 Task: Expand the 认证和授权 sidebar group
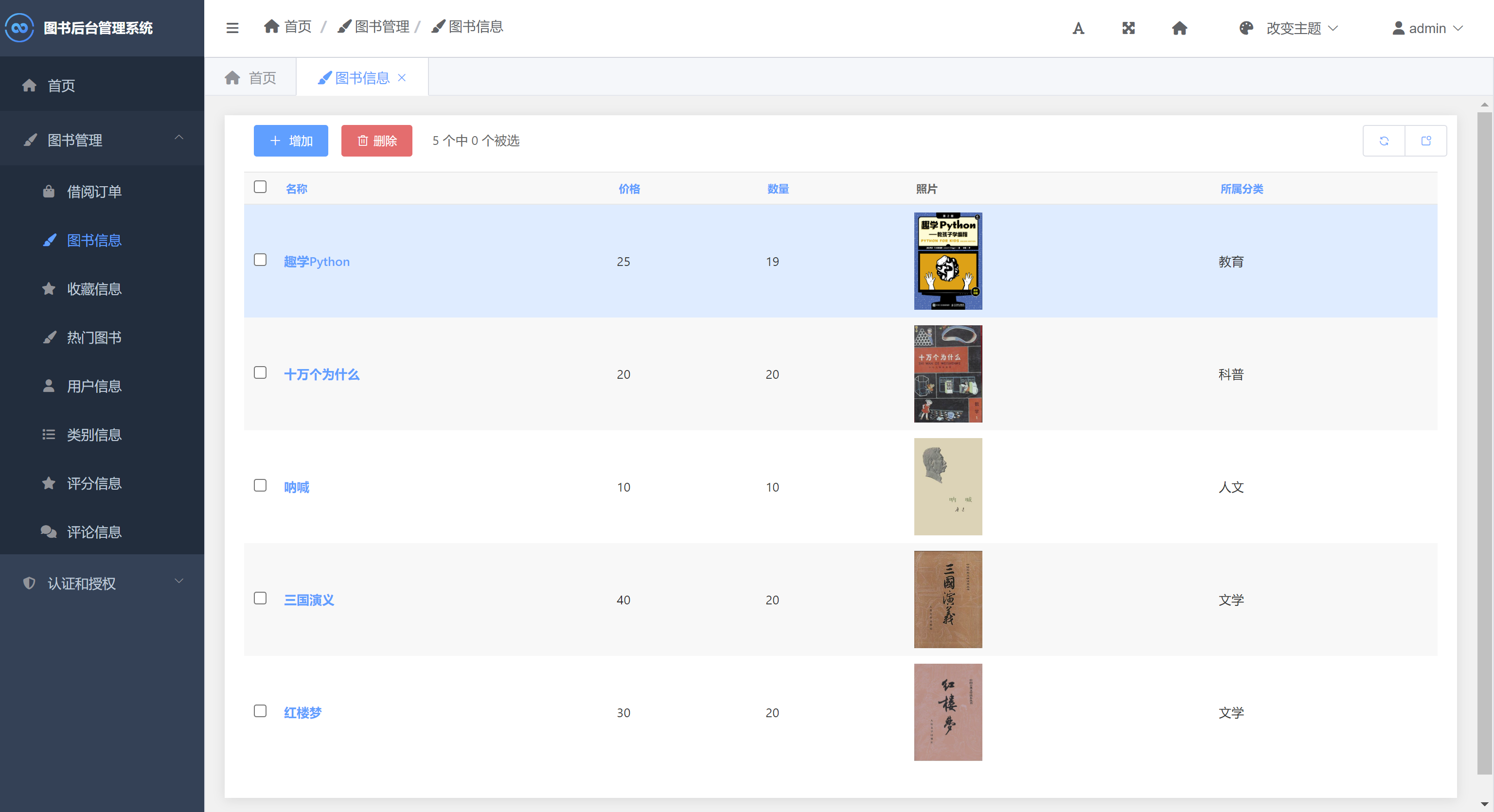click(x=102, y=583)
